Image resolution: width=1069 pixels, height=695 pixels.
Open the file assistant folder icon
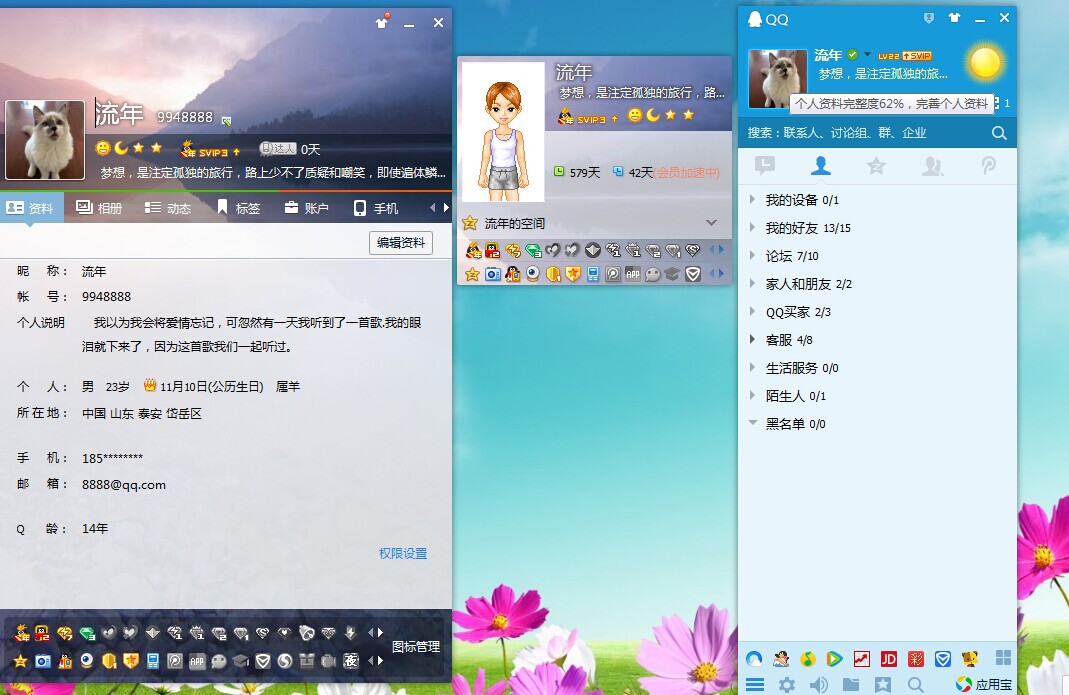click(x=851, y=684)
